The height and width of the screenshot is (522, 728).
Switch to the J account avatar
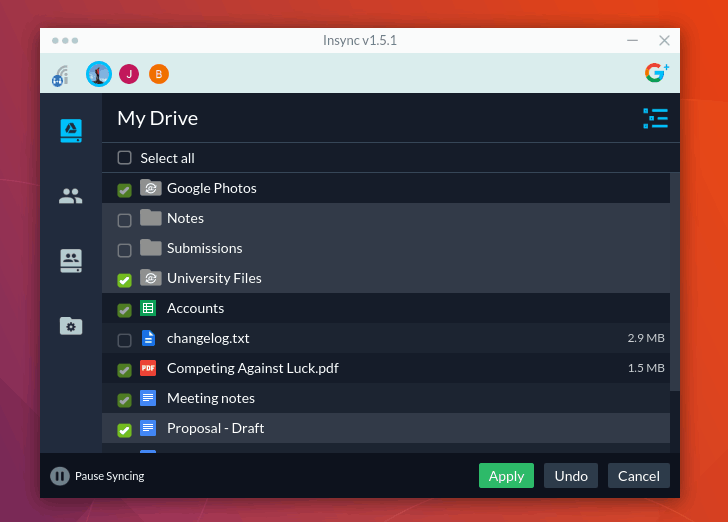(129, 74)
